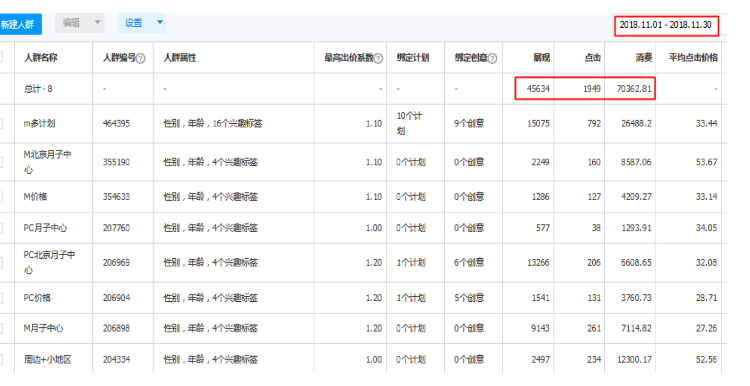750x386 pixels.
Task: Open the M月子中心 audience name
Action: point(44,329)
